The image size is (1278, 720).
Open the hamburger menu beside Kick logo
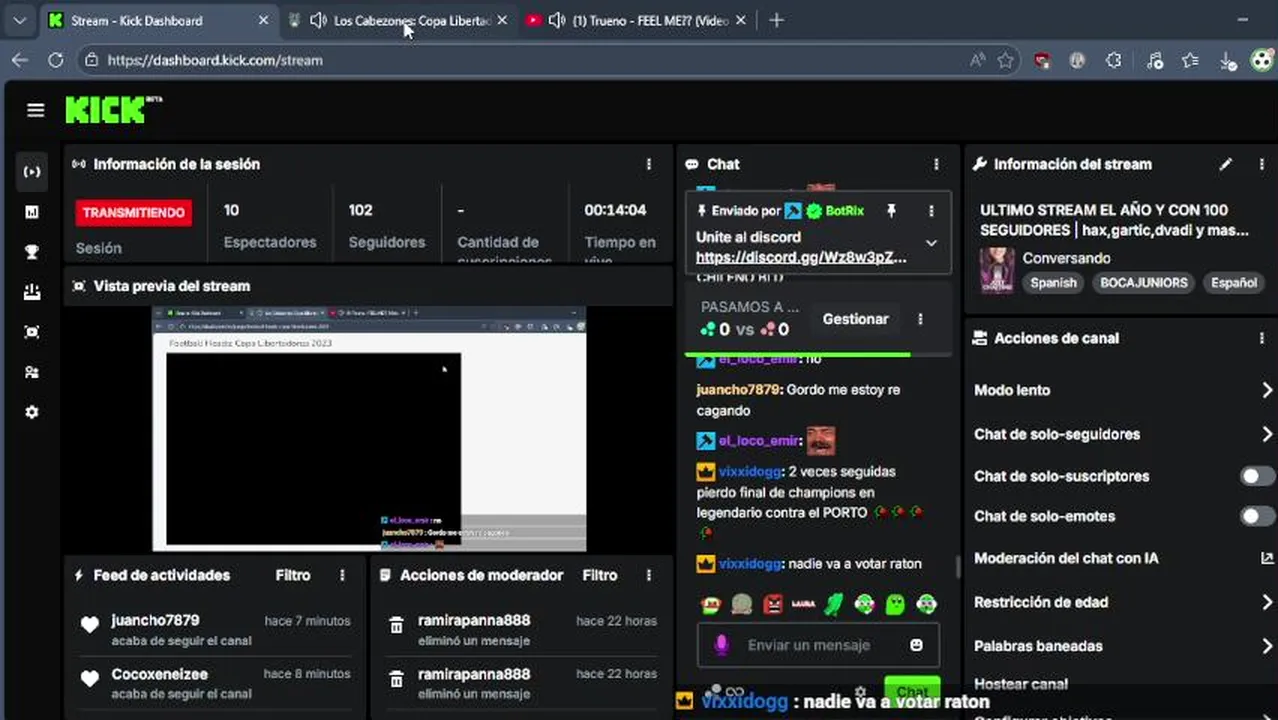point(36,110)
